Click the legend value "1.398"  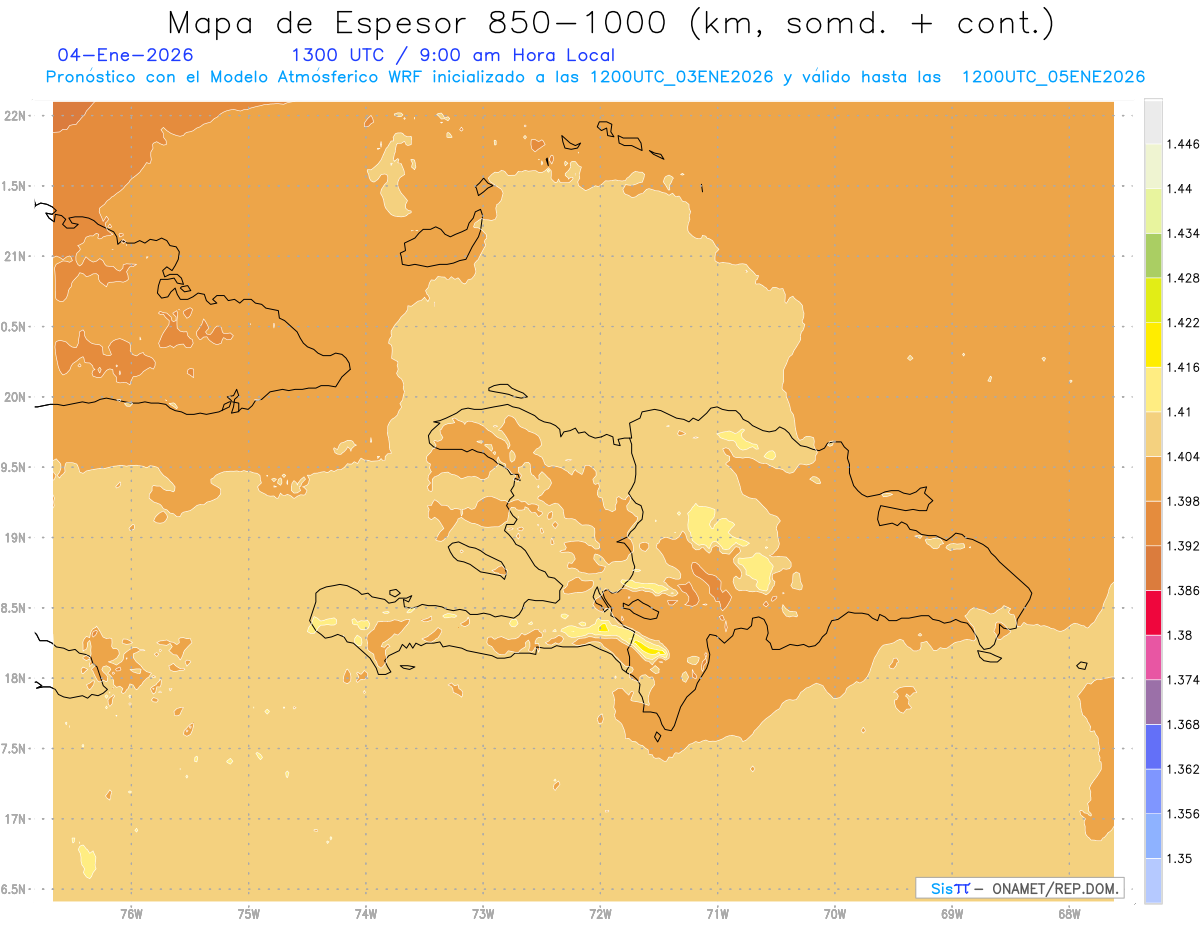(x=1182, y=501)
